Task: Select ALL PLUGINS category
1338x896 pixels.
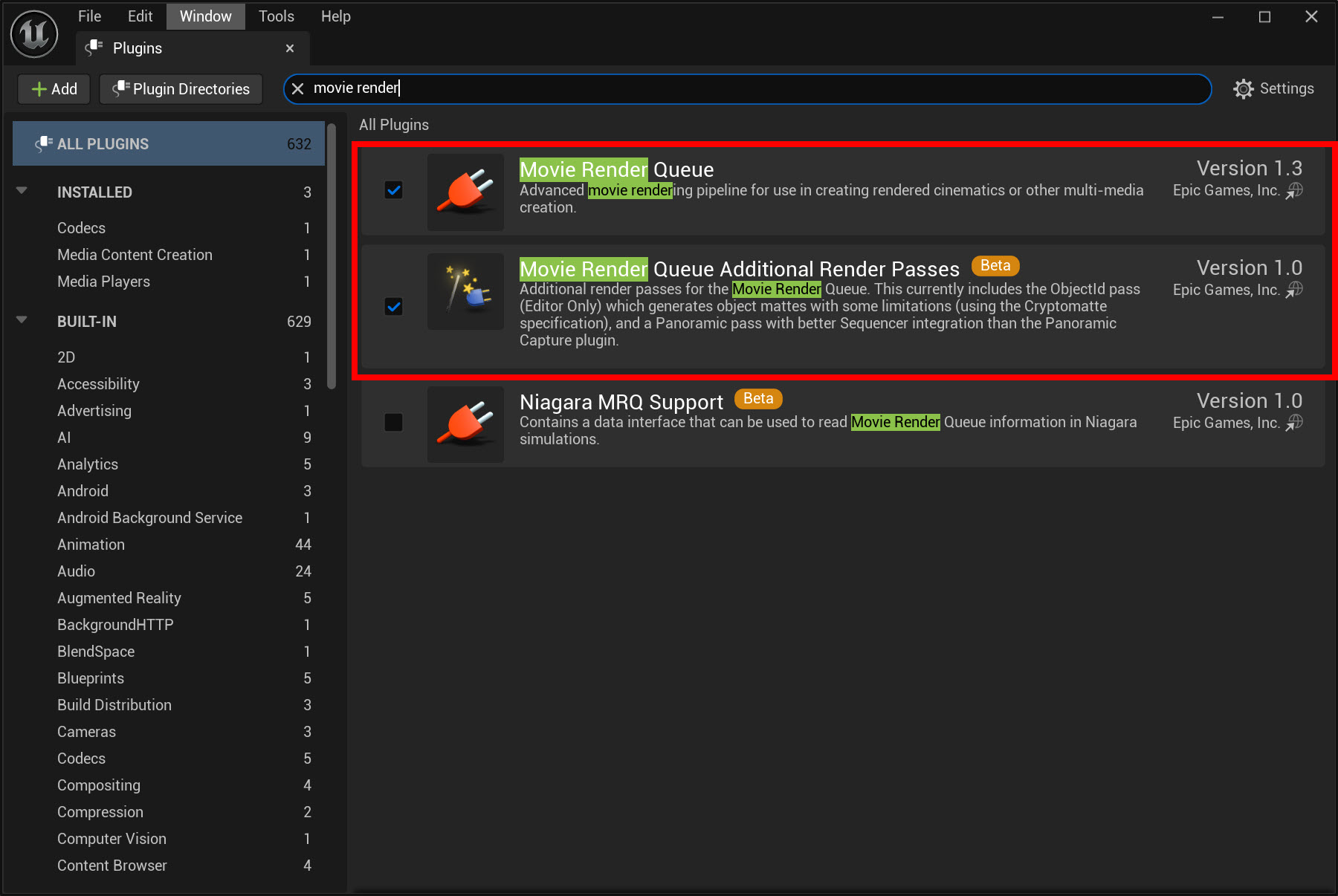Action: [x=169, y=143]
